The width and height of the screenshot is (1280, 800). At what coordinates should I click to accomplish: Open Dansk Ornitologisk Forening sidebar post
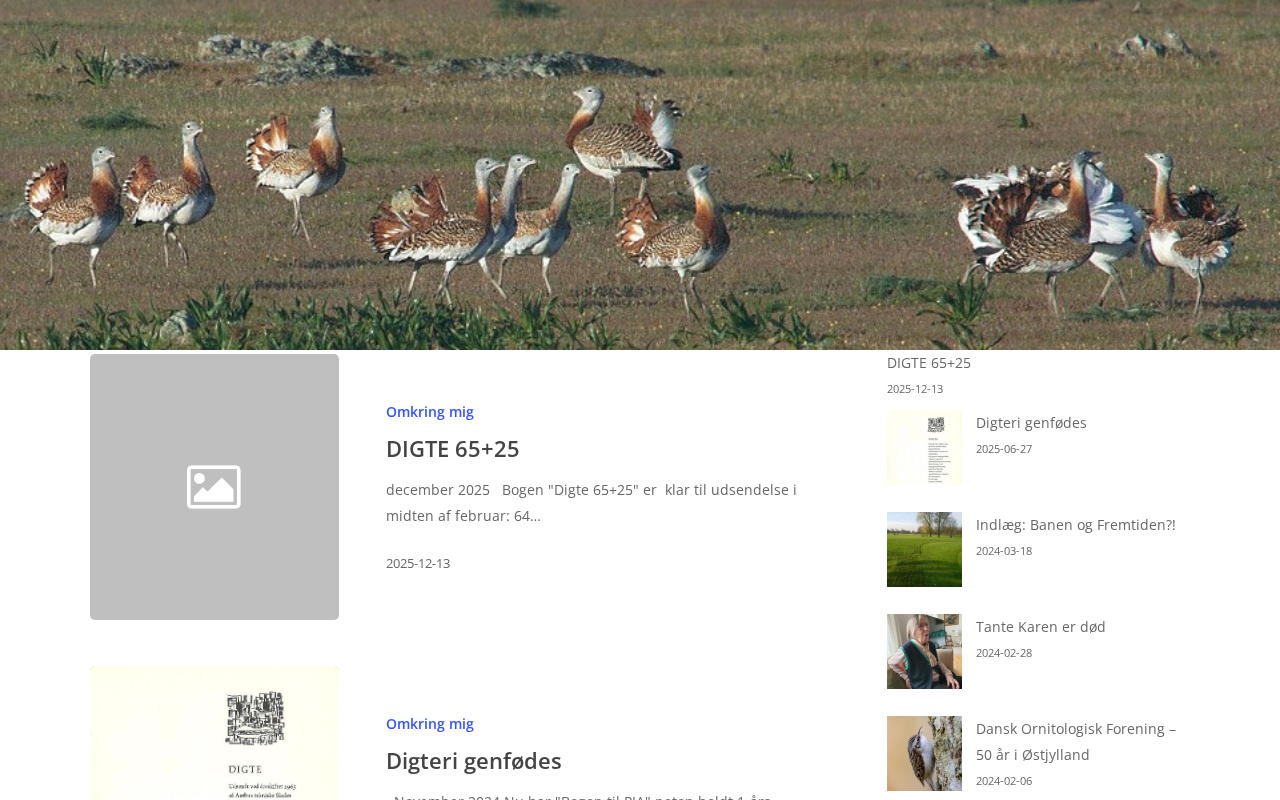click(x=1076, y=742)
